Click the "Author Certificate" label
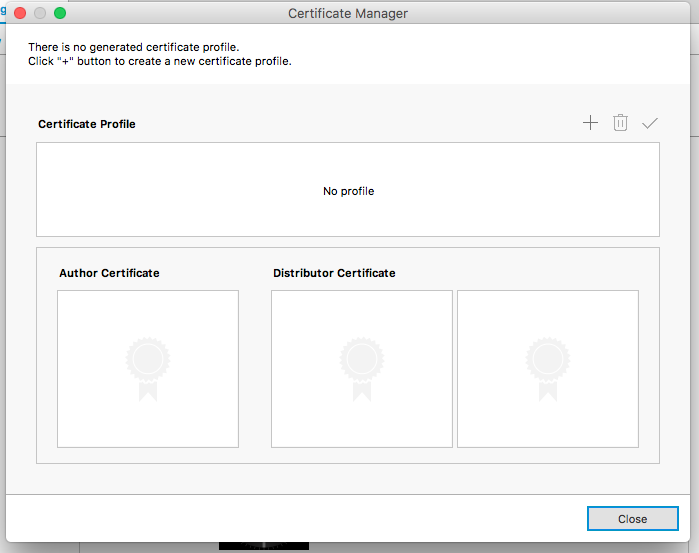Viewport: 699px width, 553px height. (109, 273)
